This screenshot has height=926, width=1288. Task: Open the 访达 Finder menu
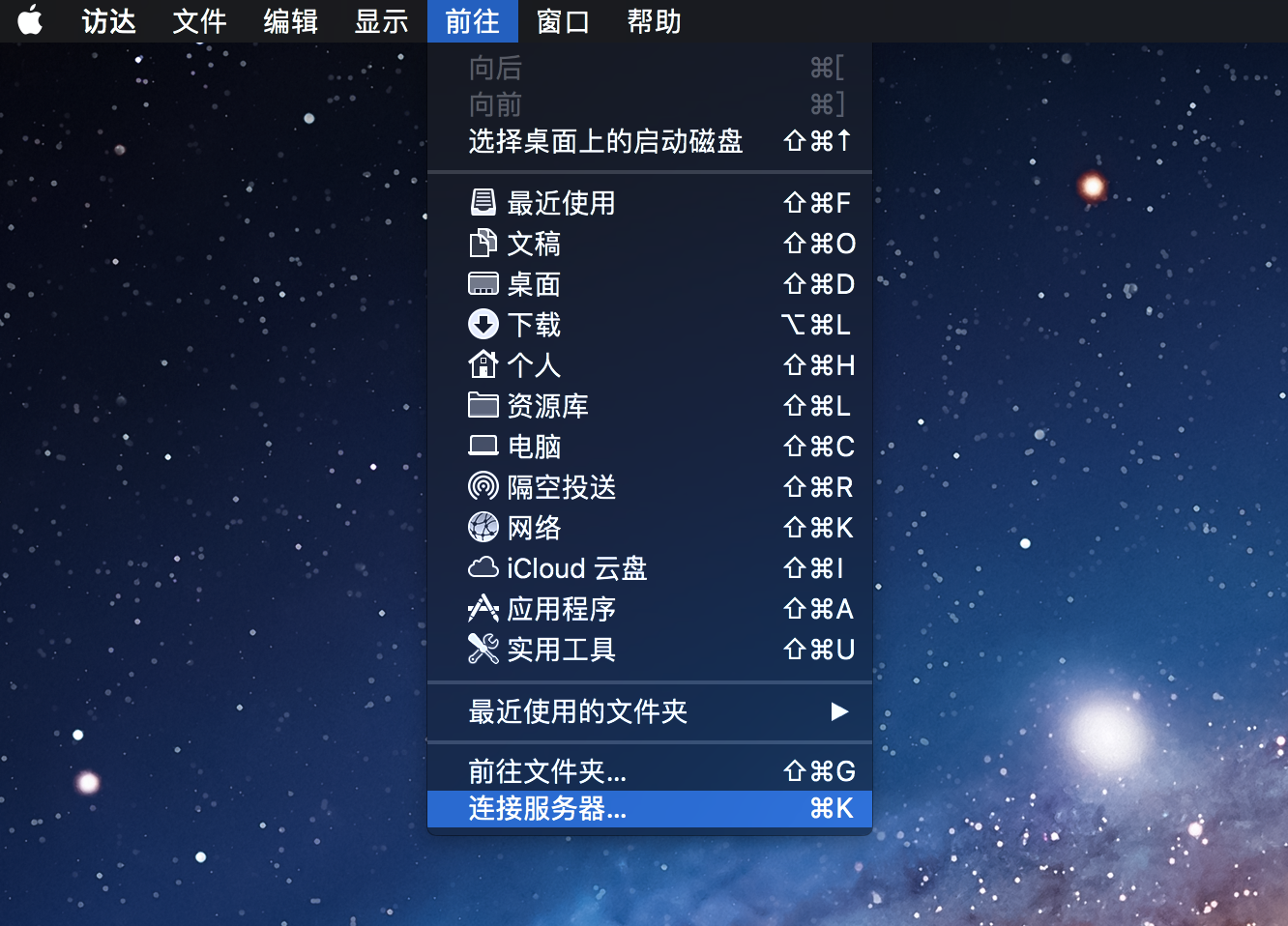[x=108, y=20]
